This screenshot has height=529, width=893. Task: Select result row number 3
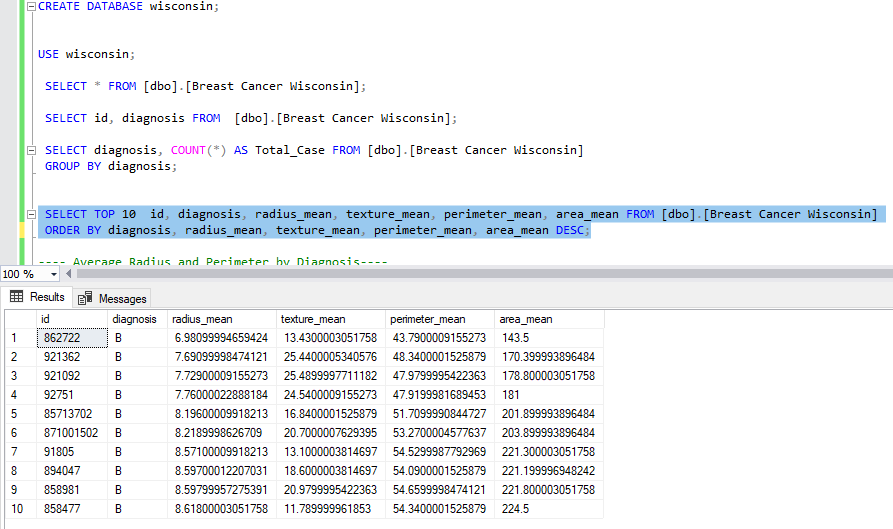(21, 376)
